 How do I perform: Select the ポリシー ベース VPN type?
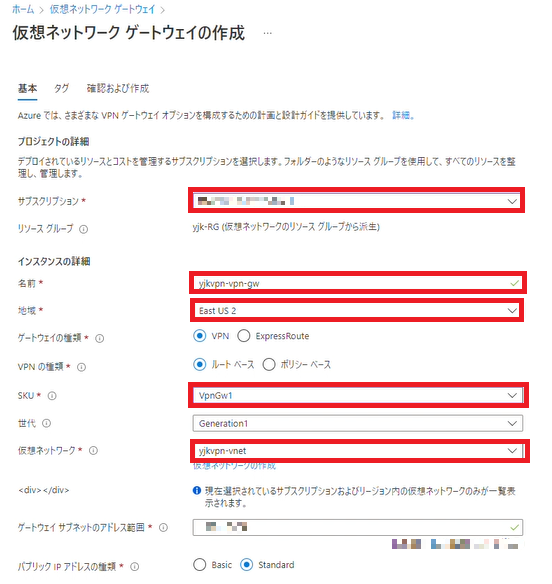click(x=269, y=364)
